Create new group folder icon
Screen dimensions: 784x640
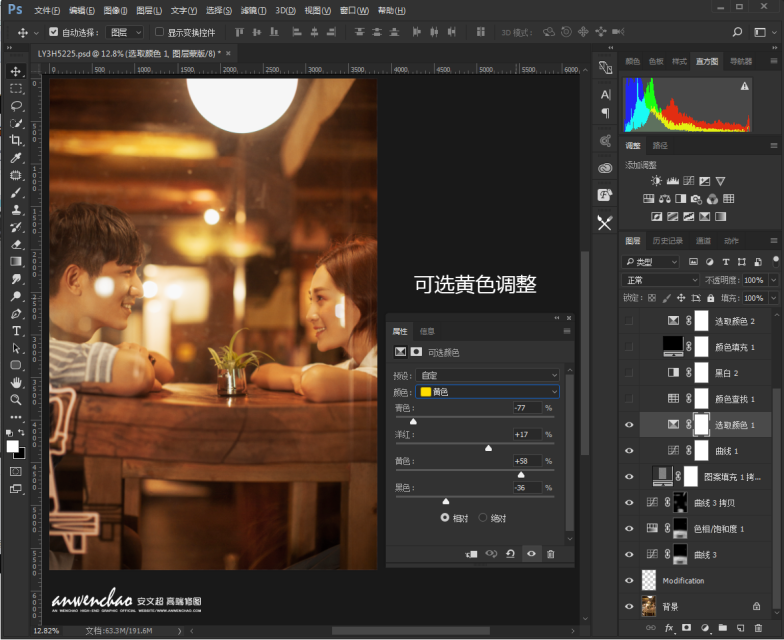pyautogui.click(x=722, y=628)
